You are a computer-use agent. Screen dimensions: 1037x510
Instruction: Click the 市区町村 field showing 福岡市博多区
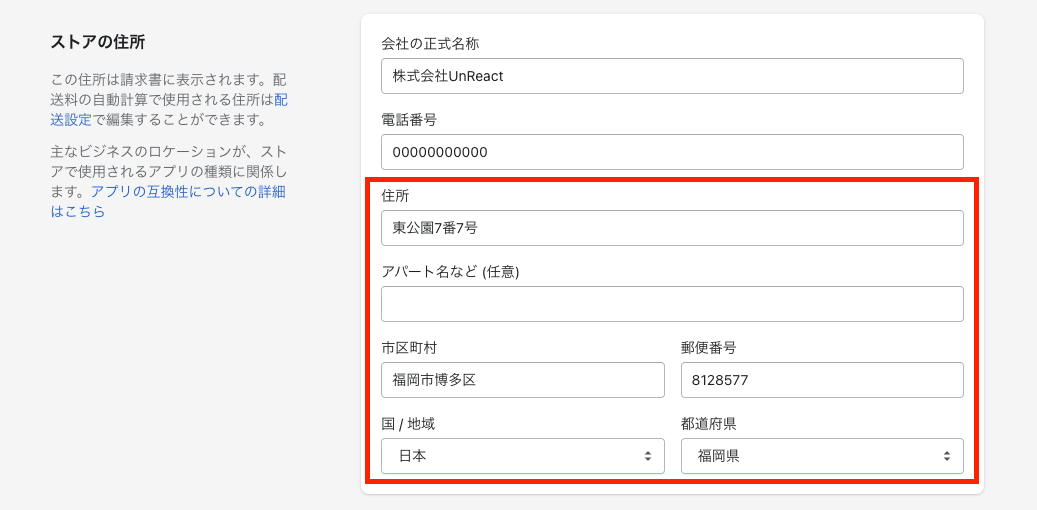pyautogui.click(x=522, y=380)
